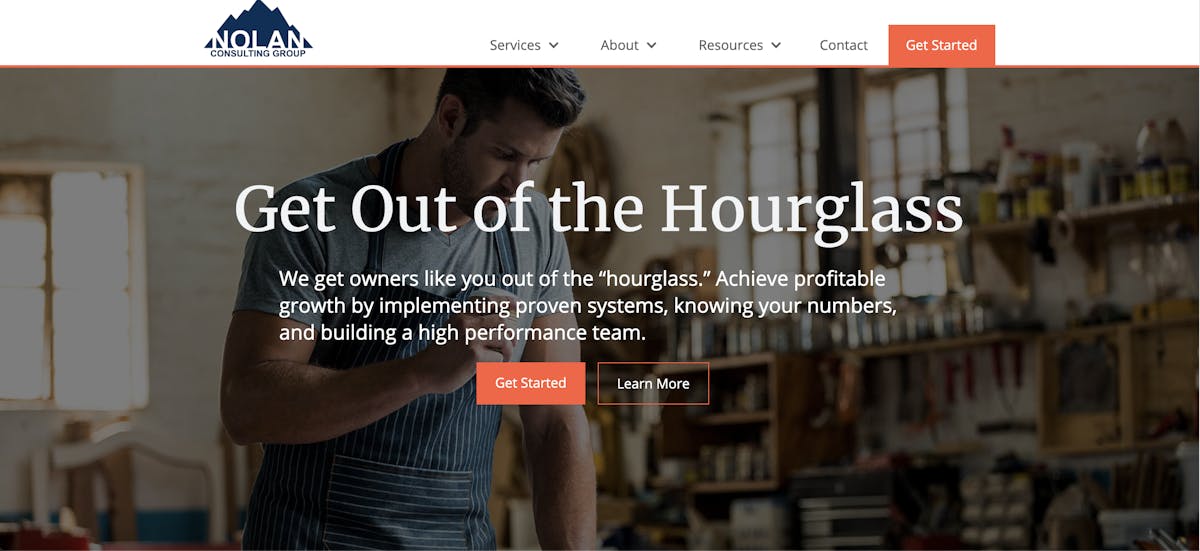Click the word 'Hourglass' in the headline

[x=812, y=209]
